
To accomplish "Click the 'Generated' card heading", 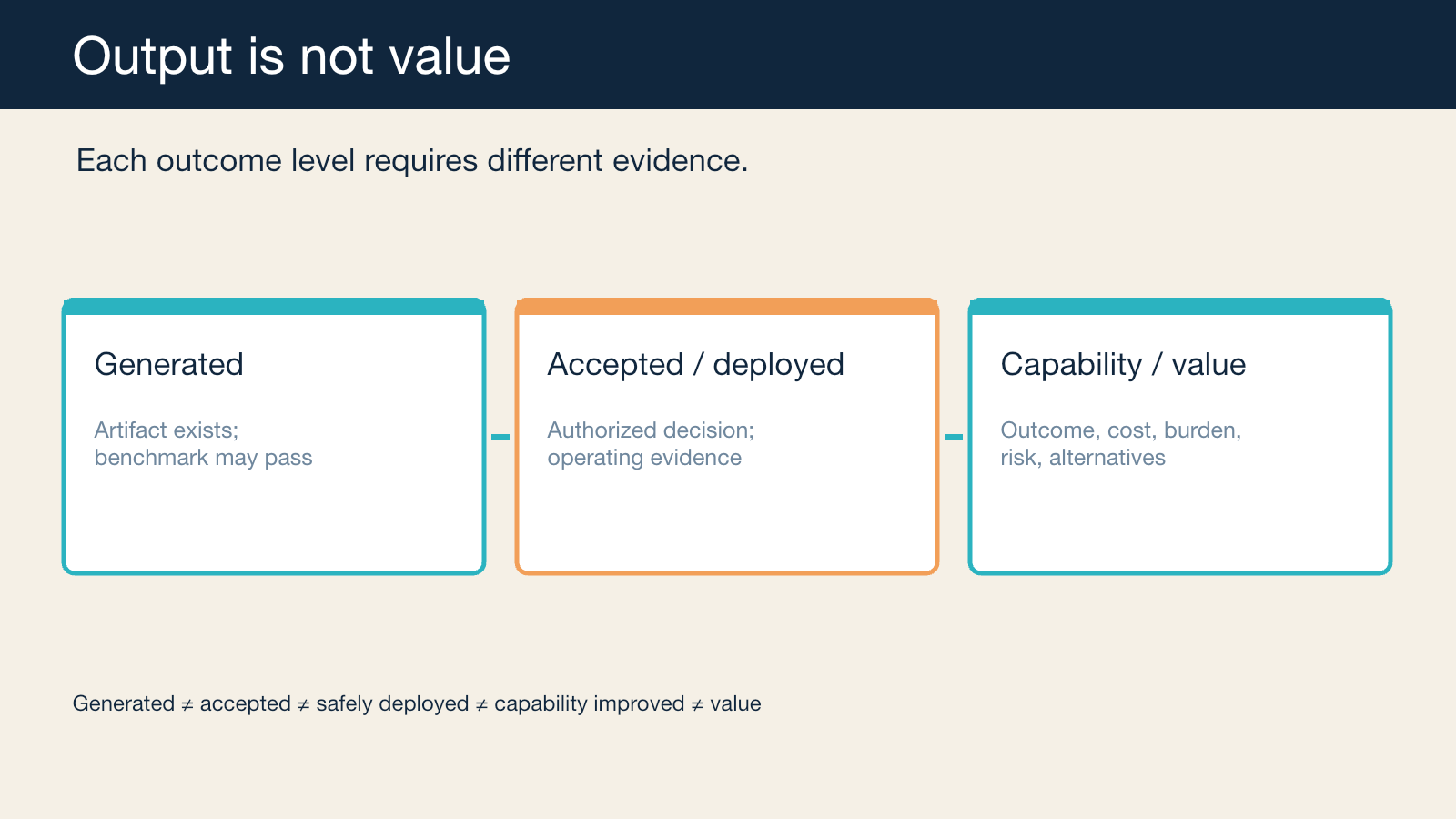I will click(169, 364).
